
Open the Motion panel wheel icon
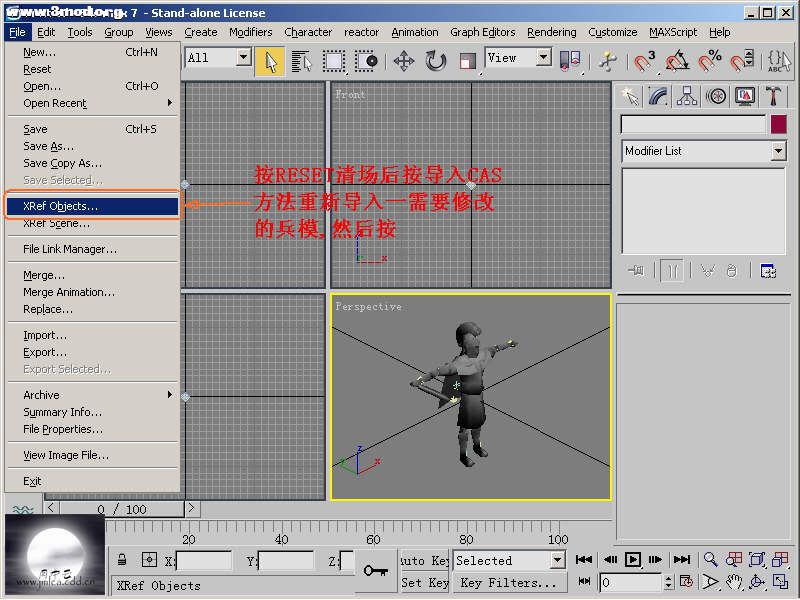(716, 96)
